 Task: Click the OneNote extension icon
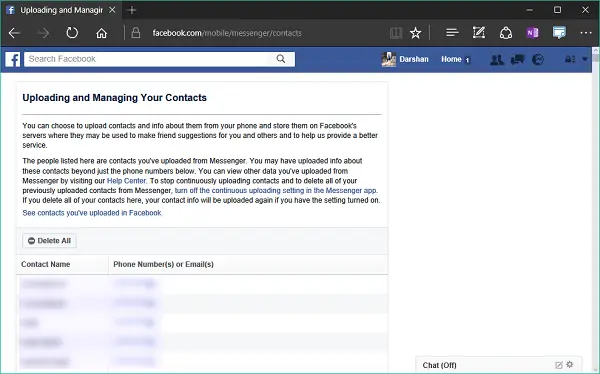click(532, 33)
